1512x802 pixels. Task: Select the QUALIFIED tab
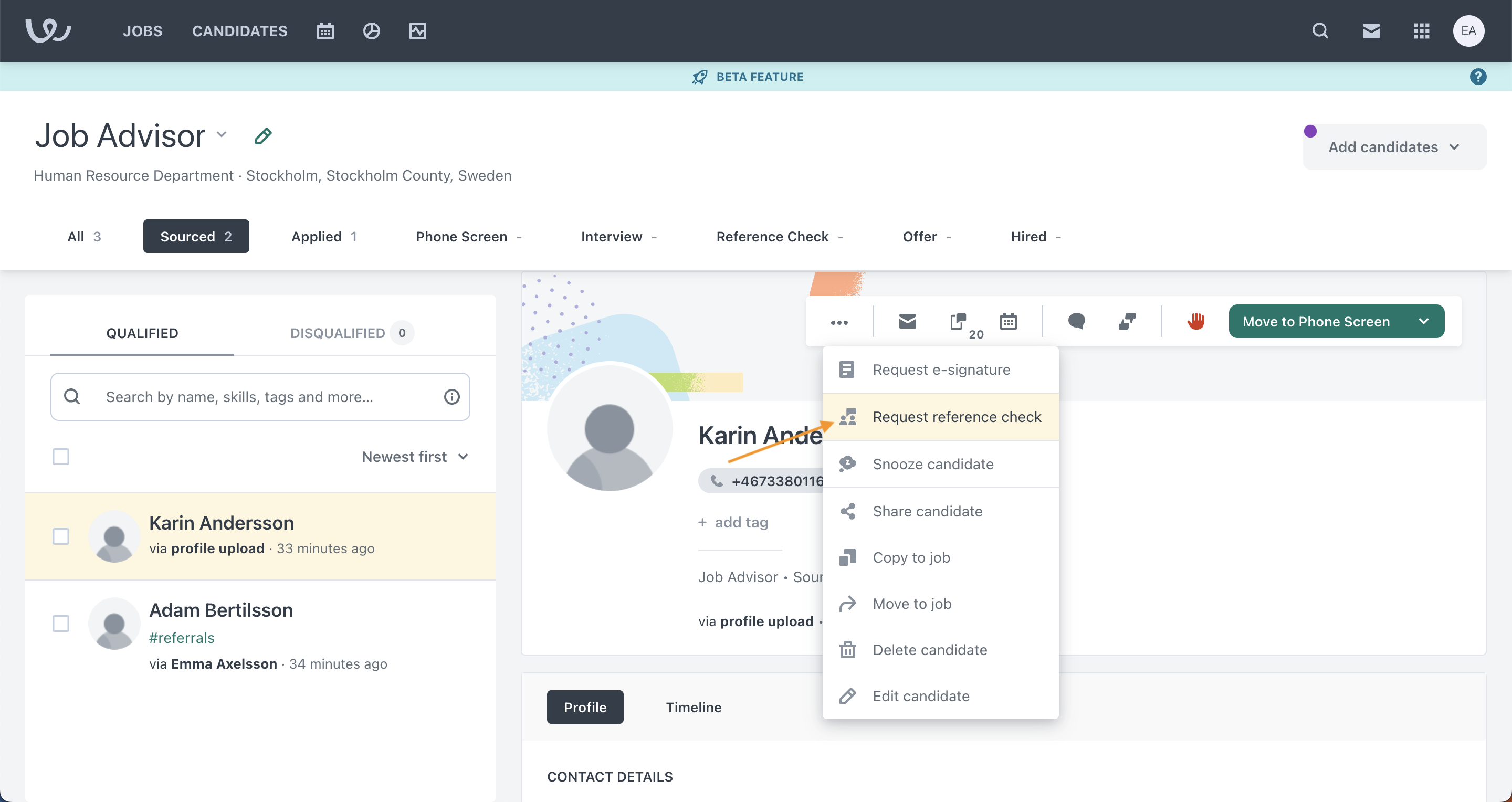(142, 333)
